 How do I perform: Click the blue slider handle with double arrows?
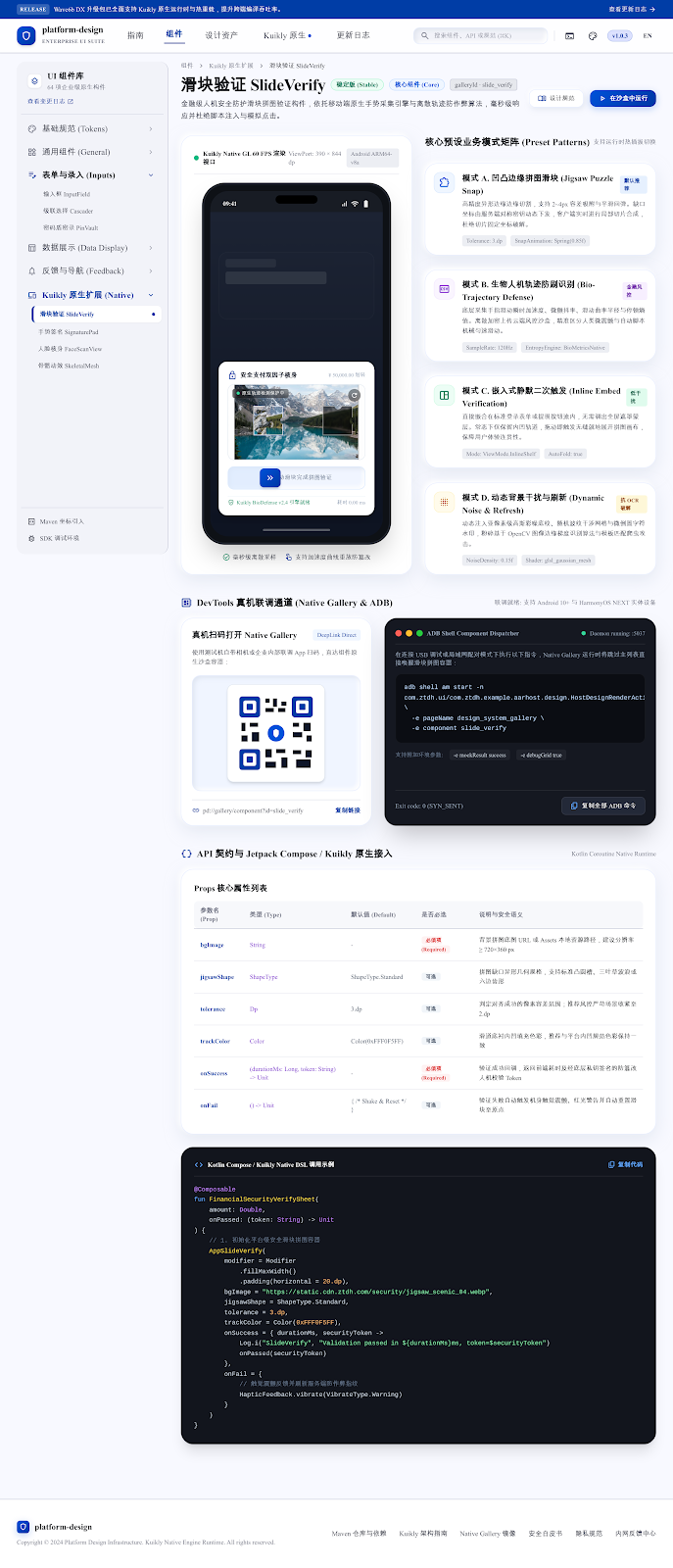click(x=269, y=477)
